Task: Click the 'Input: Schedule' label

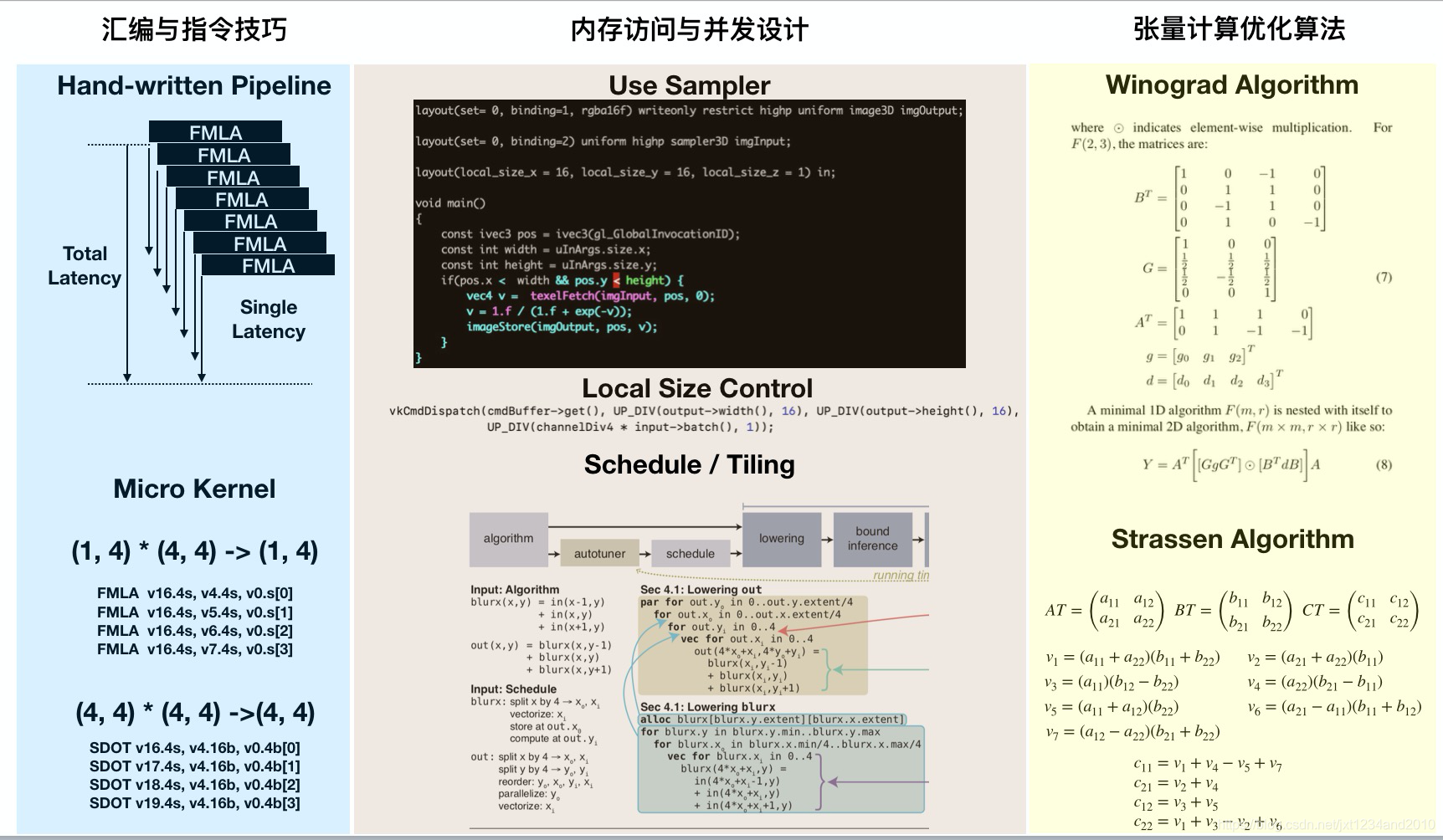Action: [x=513, y=689]
